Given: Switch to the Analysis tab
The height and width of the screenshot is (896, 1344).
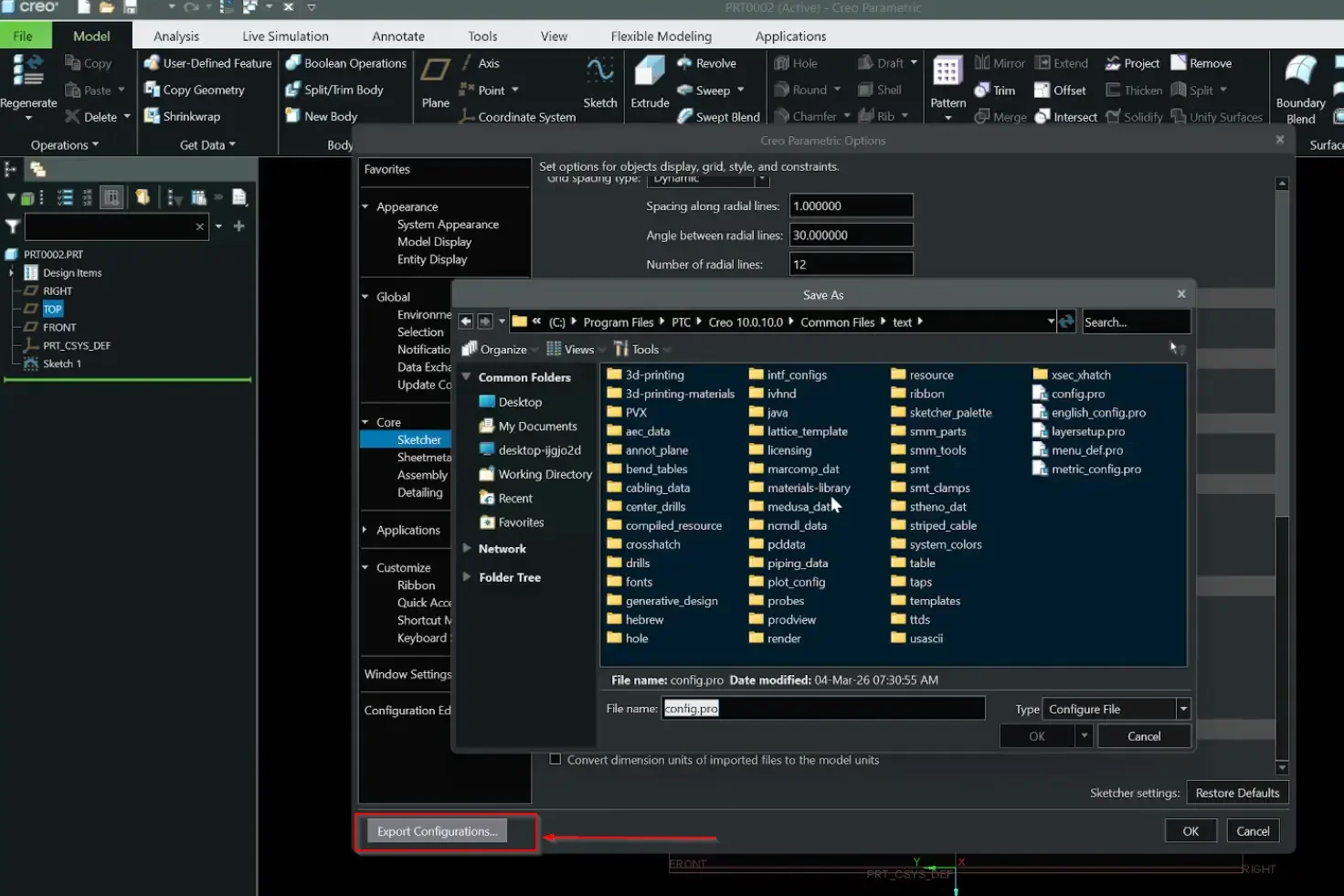Looking at the screenshot, I should [176, 36].
